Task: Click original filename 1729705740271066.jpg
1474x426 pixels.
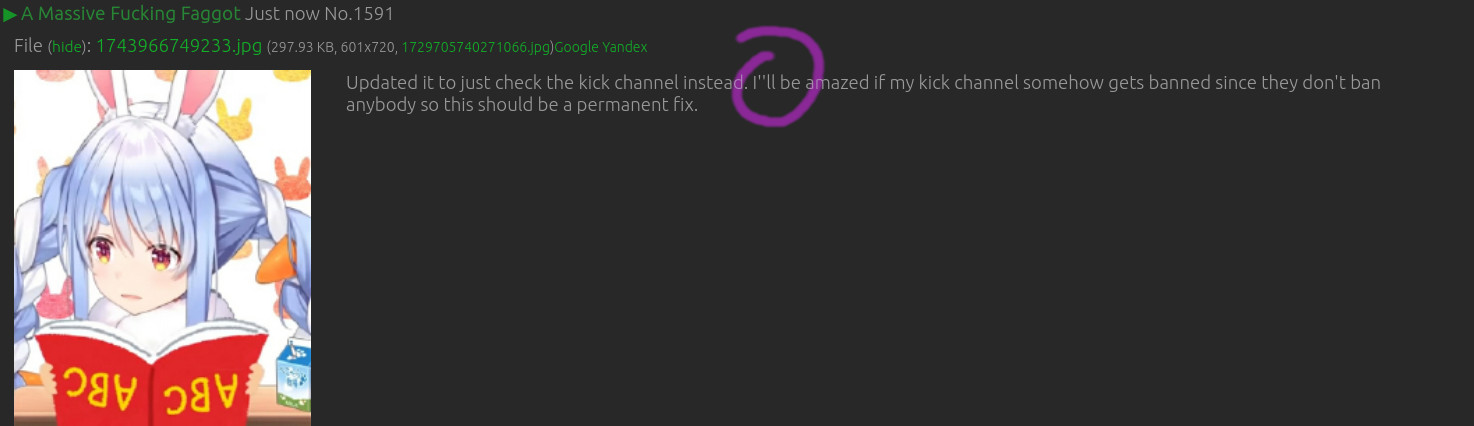Action: pyautogui.click(x=476, y=48)
